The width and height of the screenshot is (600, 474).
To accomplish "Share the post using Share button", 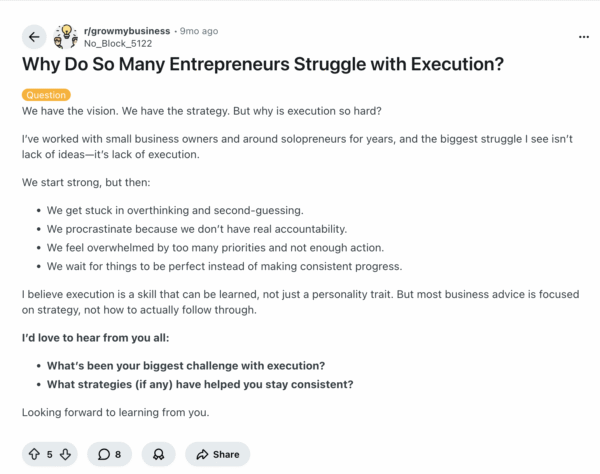I will [x=217, y=454].
